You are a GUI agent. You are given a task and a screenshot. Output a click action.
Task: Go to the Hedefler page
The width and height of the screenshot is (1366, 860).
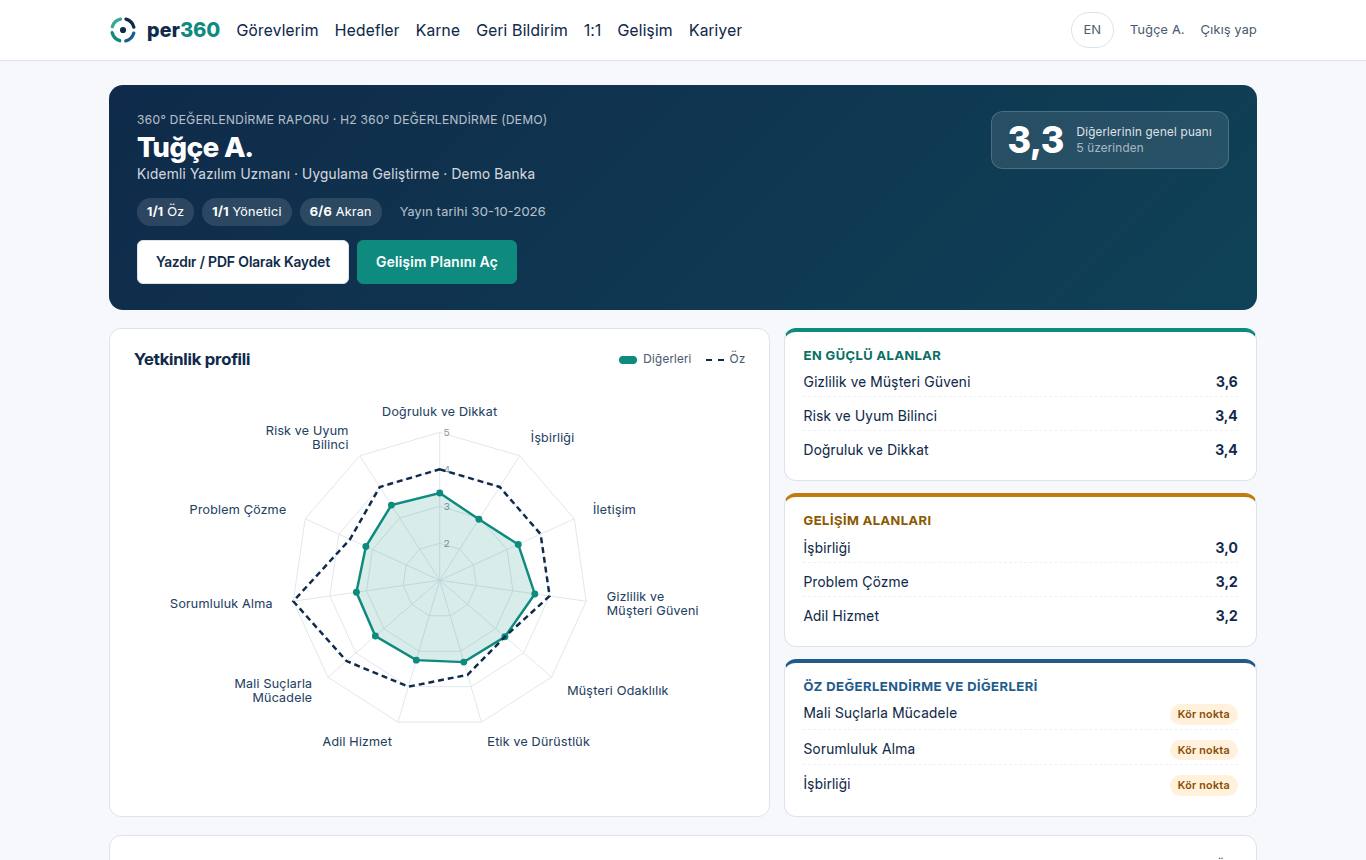[x=367, y=30]
